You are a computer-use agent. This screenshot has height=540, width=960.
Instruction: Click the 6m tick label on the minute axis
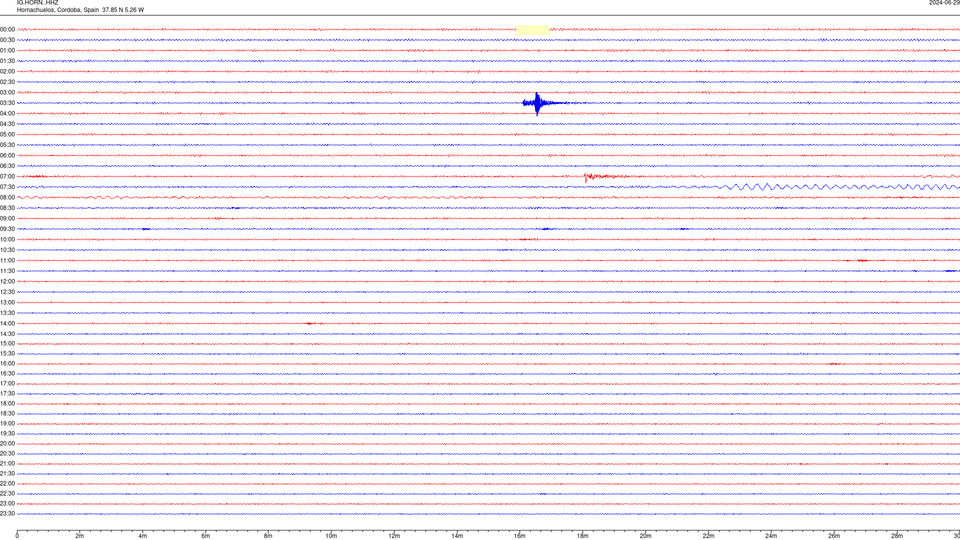pyautogui.click(x=206, y=536)
